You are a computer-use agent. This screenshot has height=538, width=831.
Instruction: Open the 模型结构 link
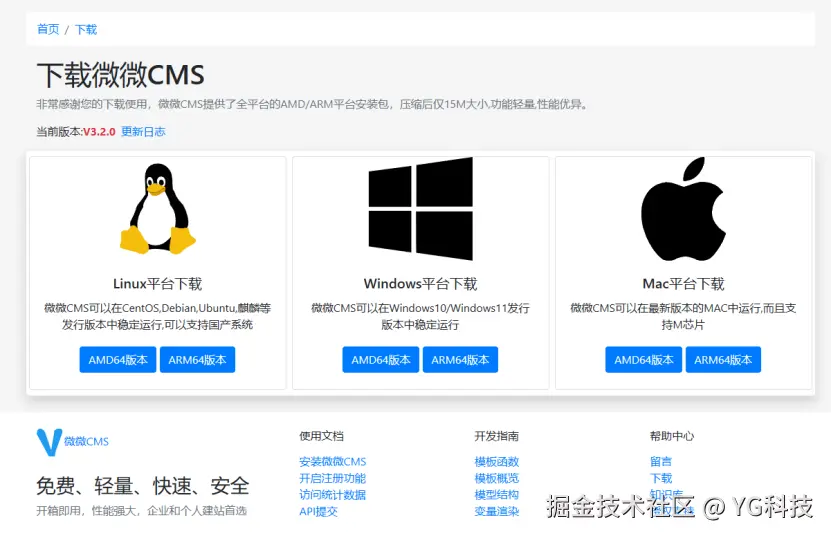(x=497, y=495)
